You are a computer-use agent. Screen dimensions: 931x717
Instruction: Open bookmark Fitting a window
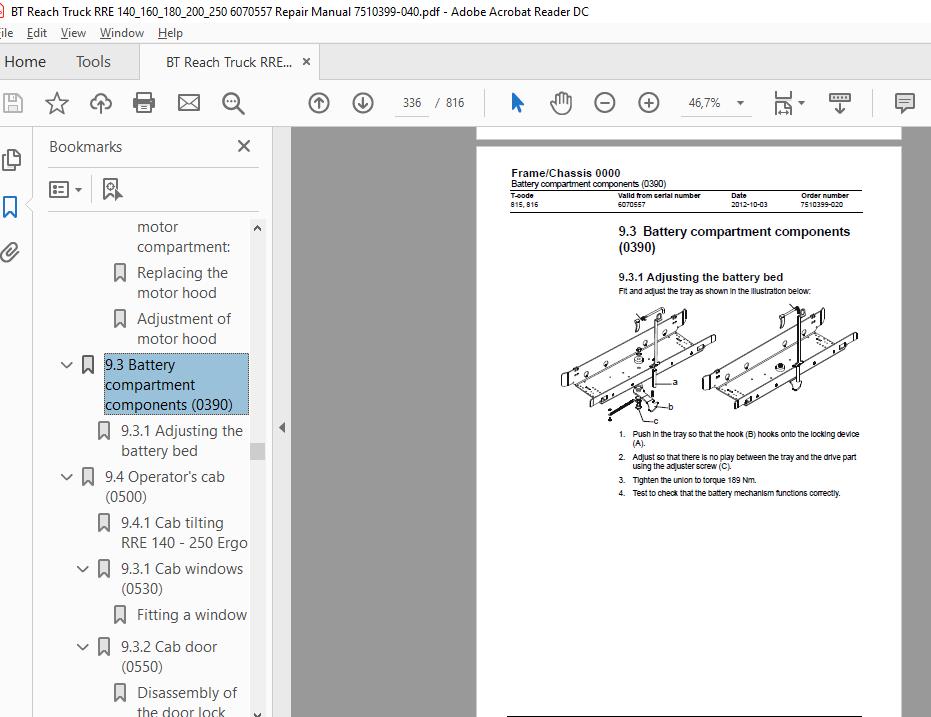[x=192, y=615]
